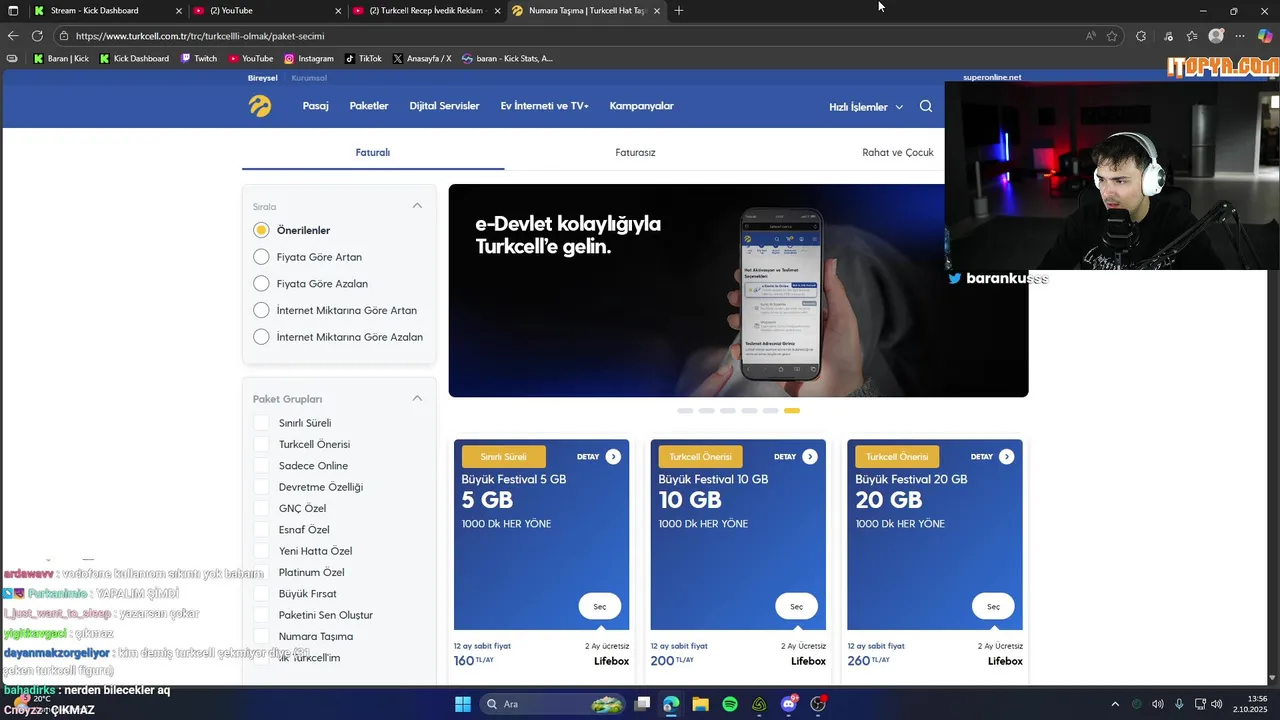Open Pasaj menu item

(x=316, y=106)
